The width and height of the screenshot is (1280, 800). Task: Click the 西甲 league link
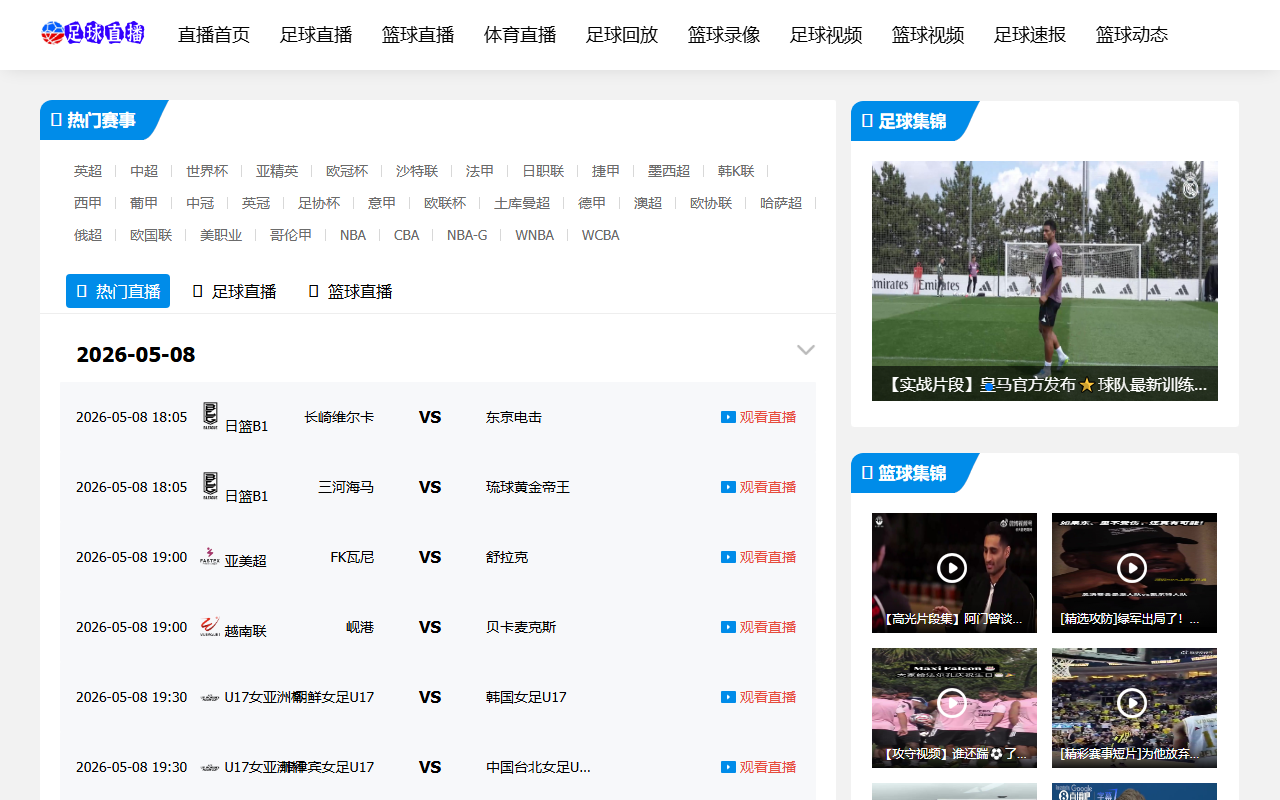pos(88,203)
